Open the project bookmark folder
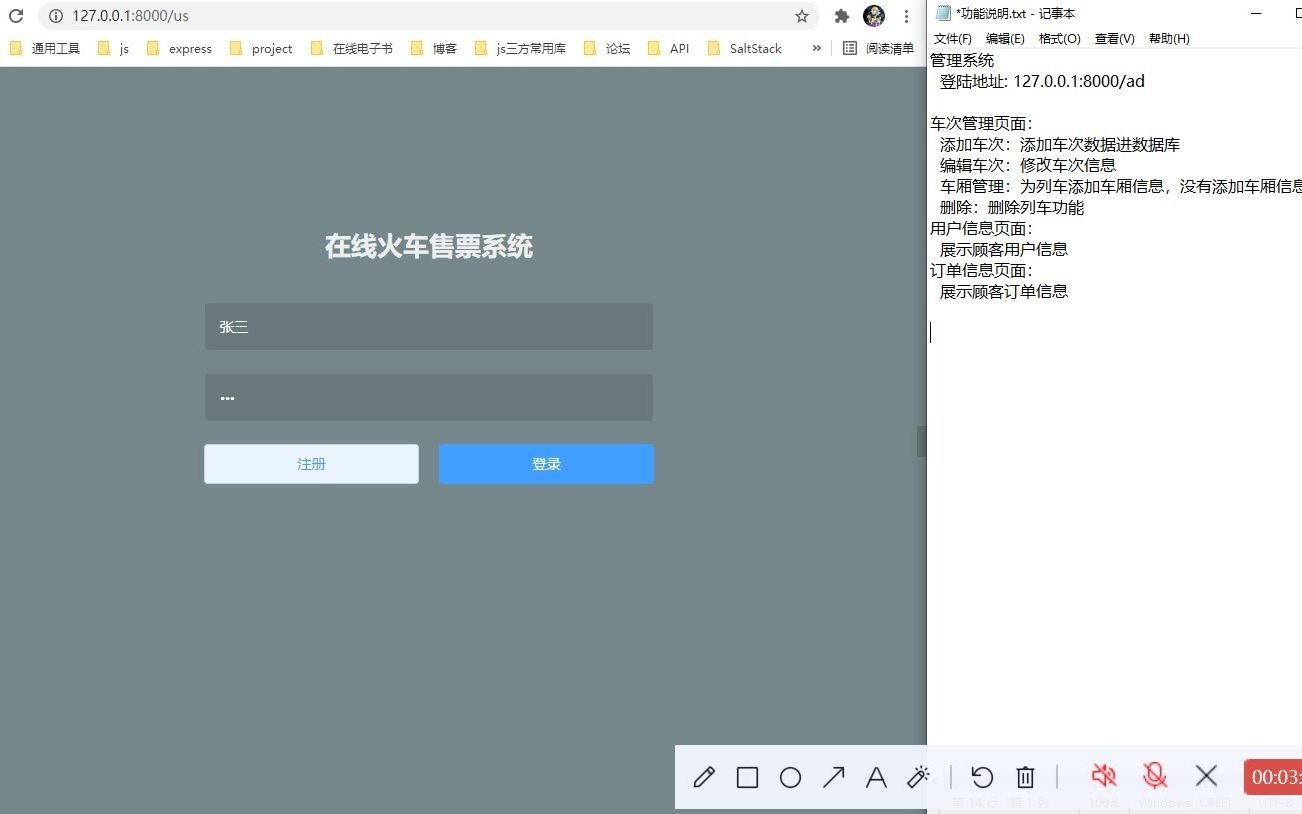Screen dimensions: 1302x814 tap(261, 48)
